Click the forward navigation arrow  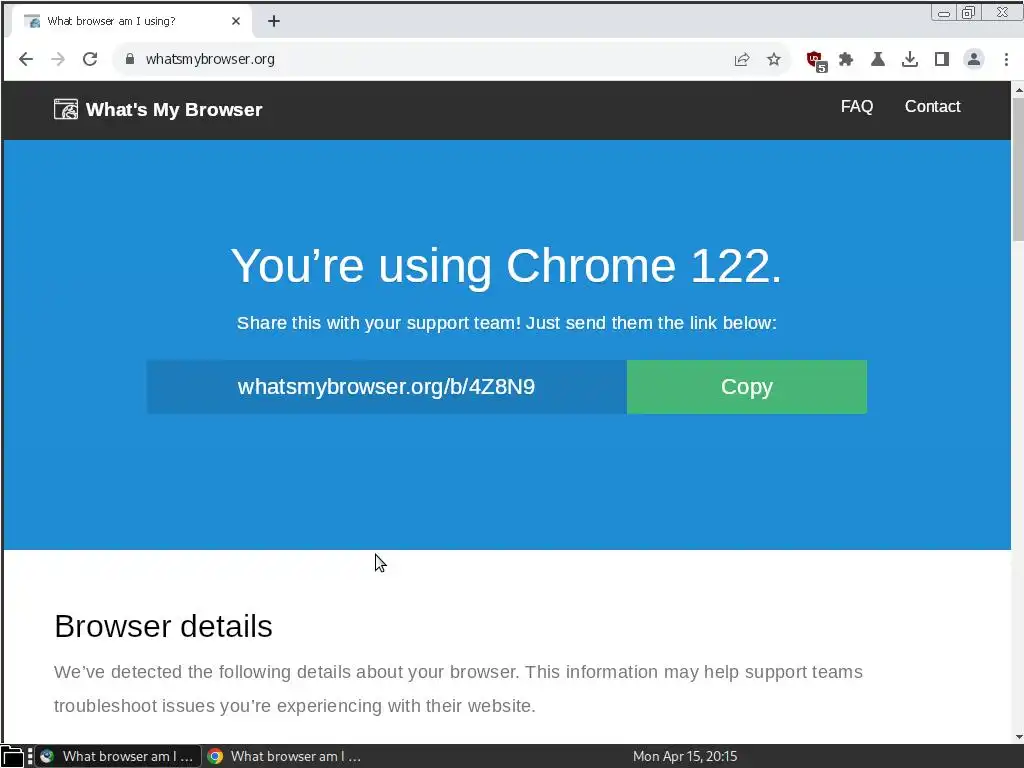(58, 59)
